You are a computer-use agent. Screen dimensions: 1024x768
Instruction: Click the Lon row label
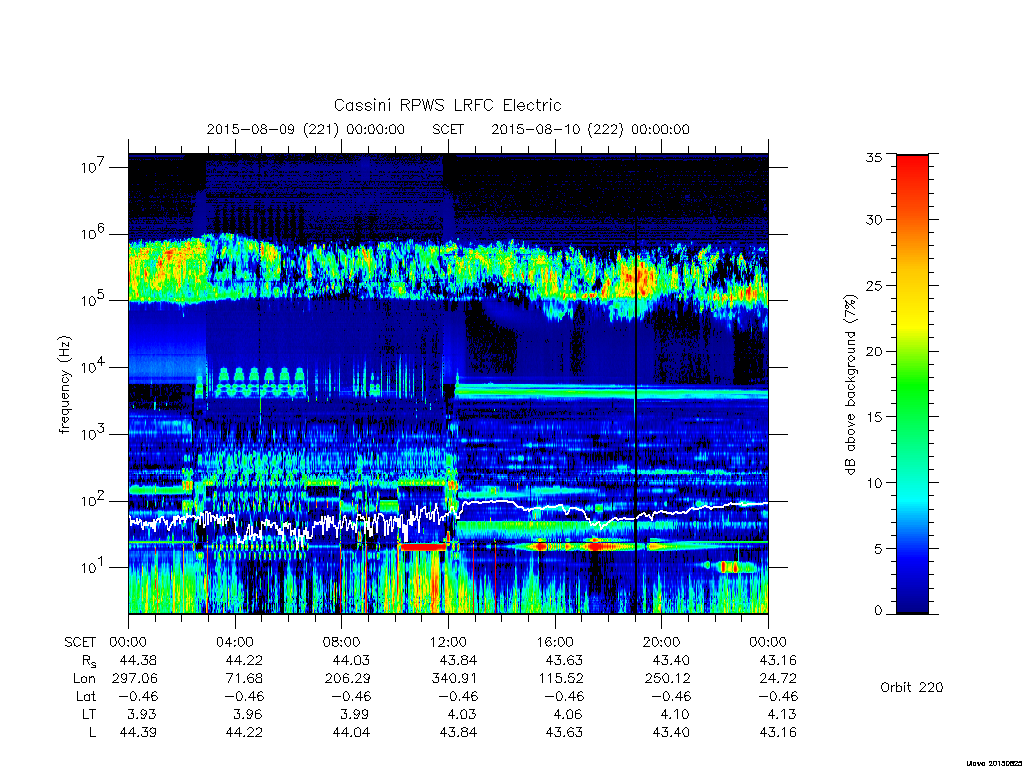(84, 679)
